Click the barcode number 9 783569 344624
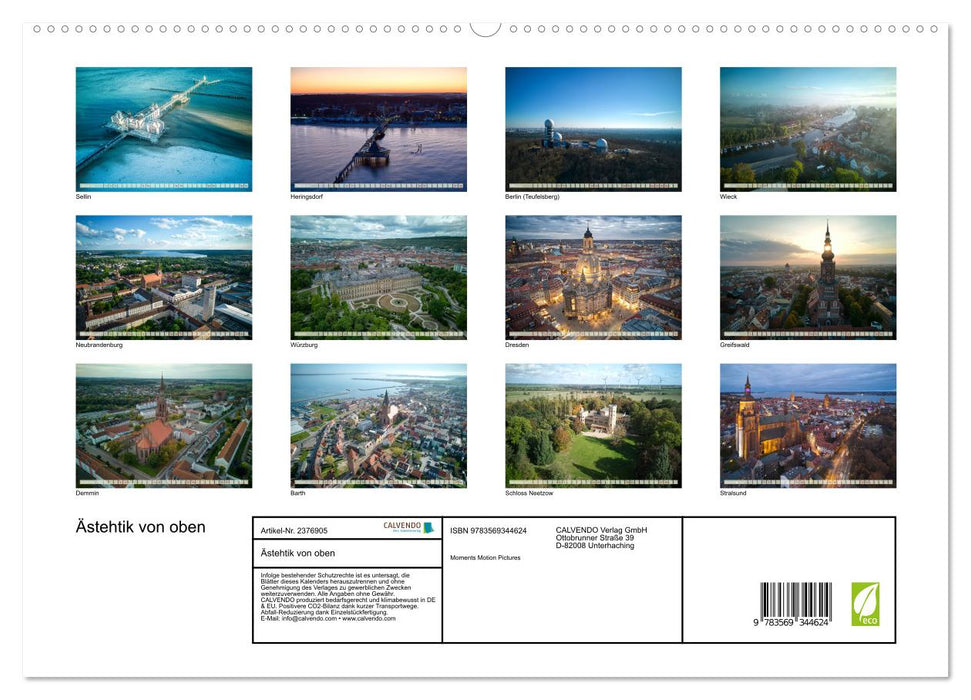Viewport: 971px width, 700px height. pos(791,622)
